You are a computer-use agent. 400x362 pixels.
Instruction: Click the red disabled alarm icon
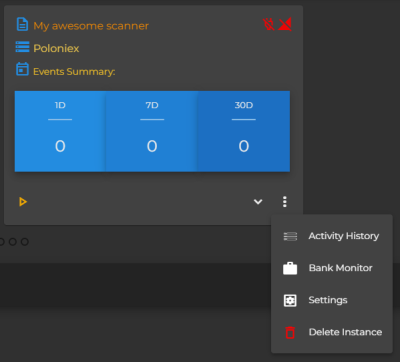coord(268,24)
